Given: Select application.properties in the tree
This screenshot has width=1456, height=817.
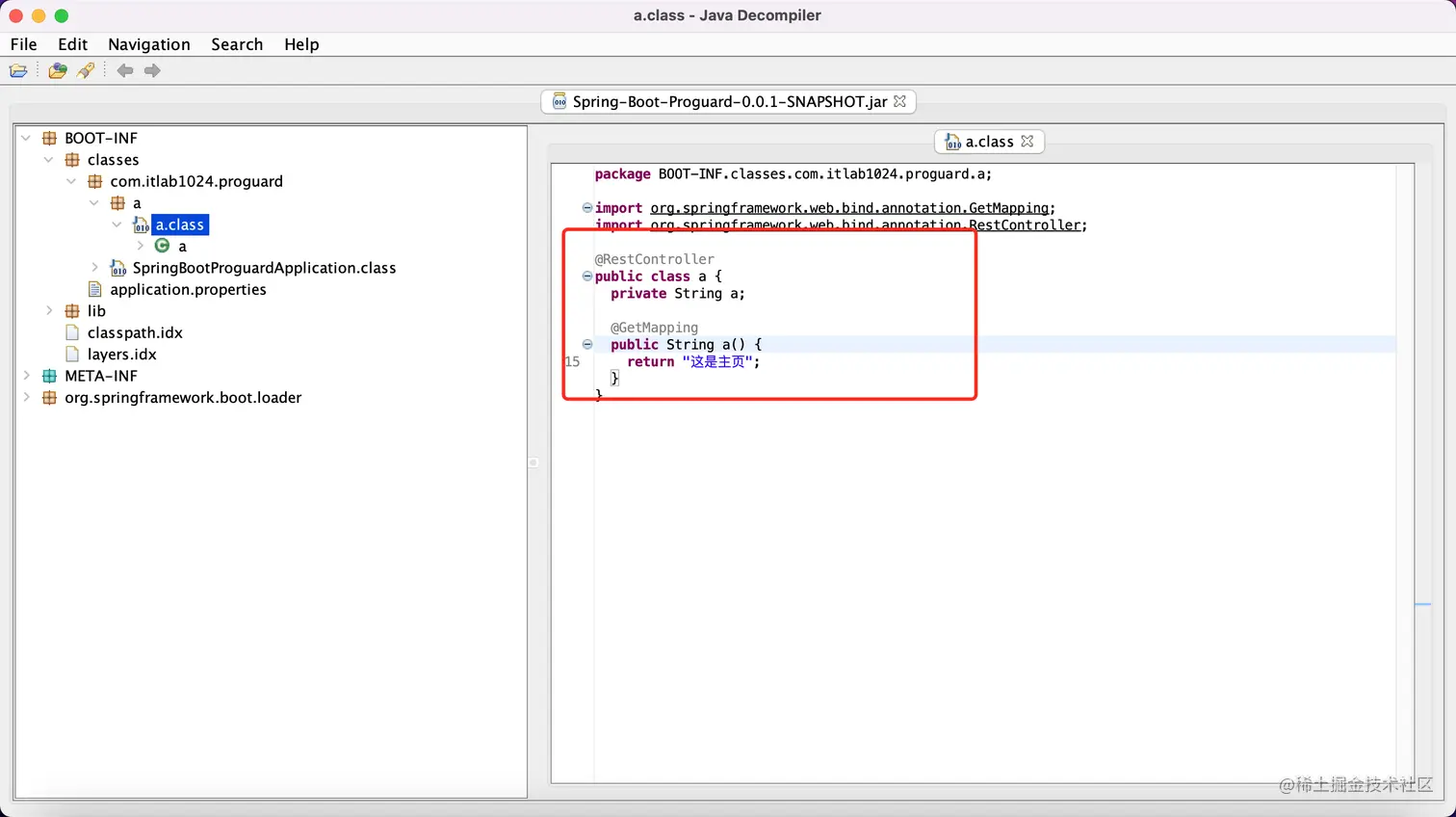Looking at the screenshot, I should (x=188, y=289).
